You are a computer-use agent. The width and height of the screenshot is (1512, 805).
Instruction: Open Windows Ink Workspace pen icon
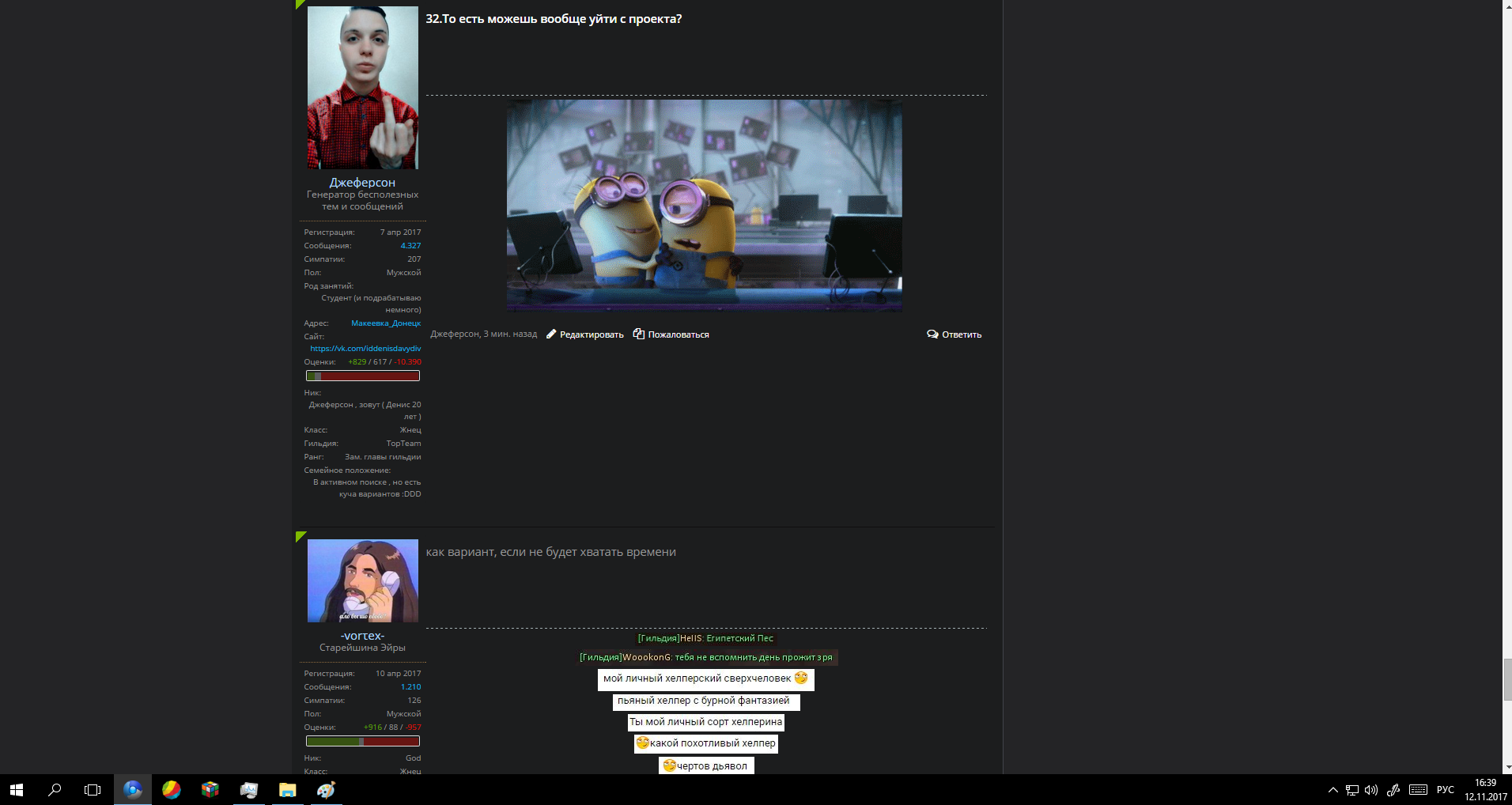(x=1393, y=790)
